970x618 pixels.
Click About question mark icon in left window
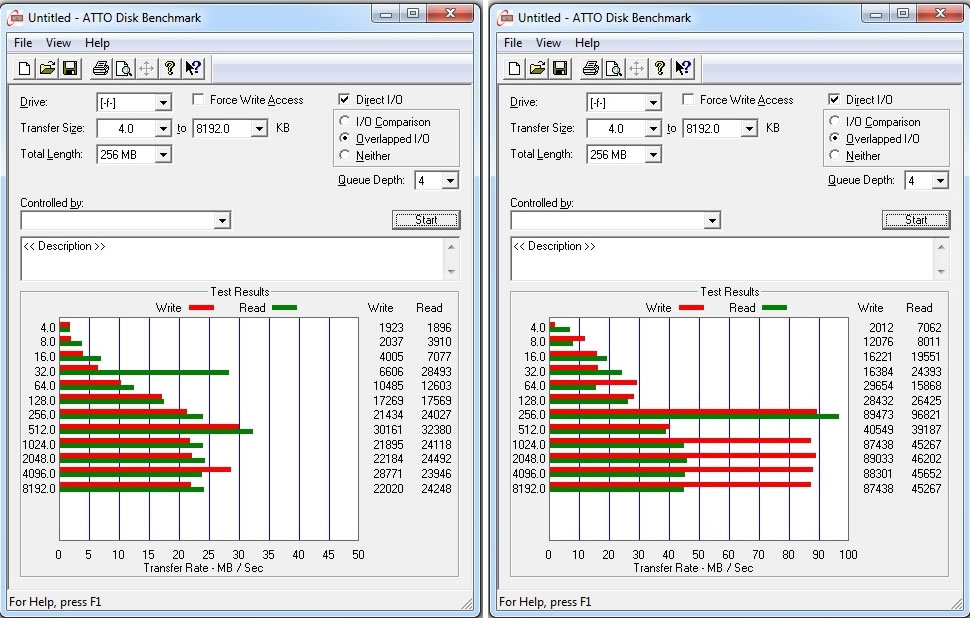click(170, 68)
